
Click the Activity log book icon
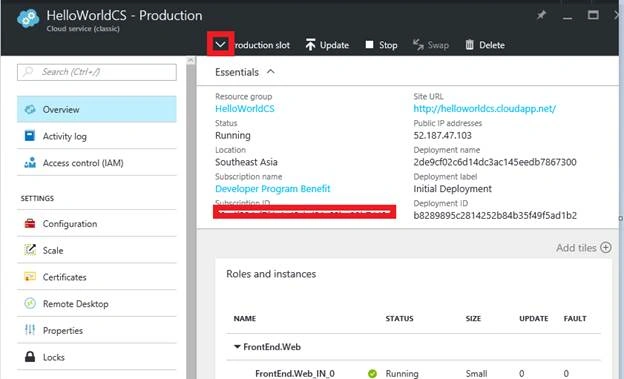[30, 135]
